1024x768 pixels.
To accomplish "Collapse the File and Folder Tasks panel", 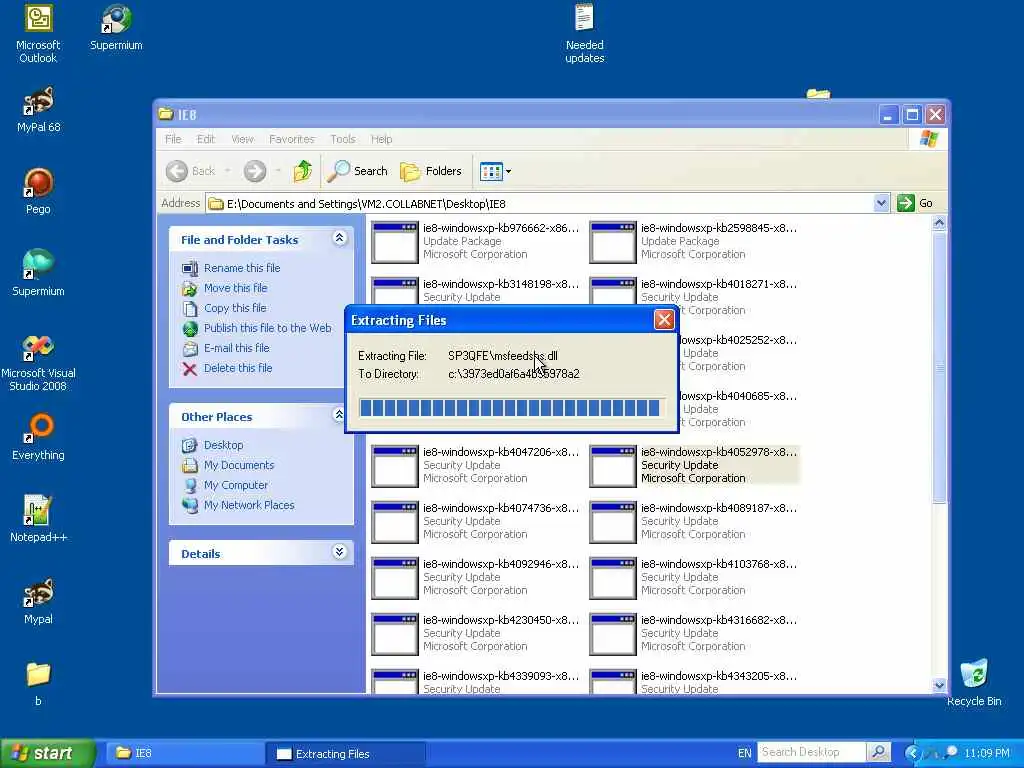I will (339, 238).
